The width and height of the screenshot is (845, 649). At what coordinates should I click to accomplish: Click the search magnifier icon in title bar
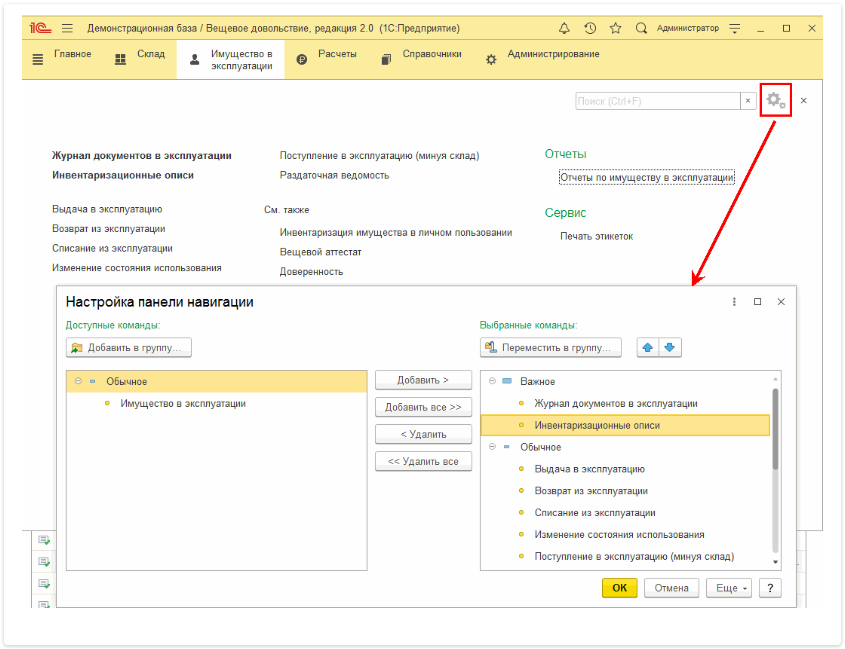click(x=641, y=28)
